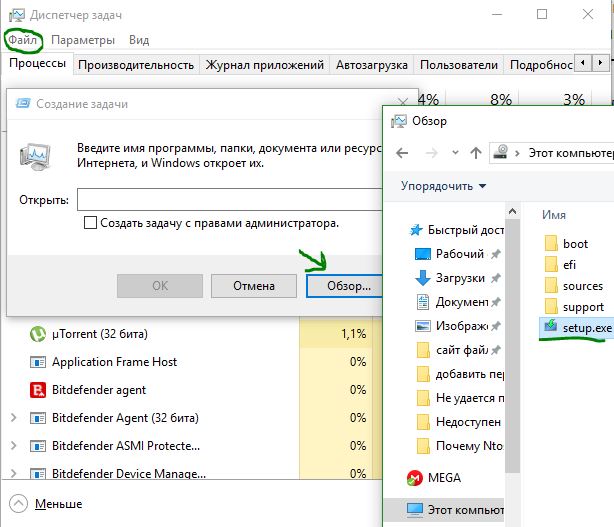614x527 pixels.
Task: Select the support folder
Action: (574, 307)
